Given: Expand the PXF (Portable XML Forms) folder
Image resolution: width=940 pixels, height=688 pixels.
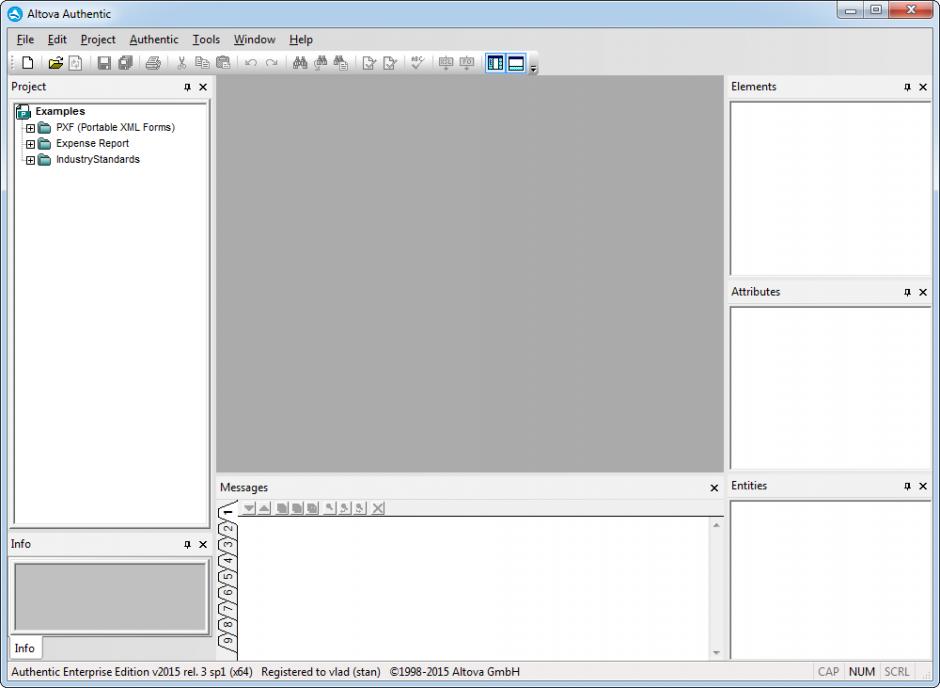Looking at the screenshot, I should (30, 128).
